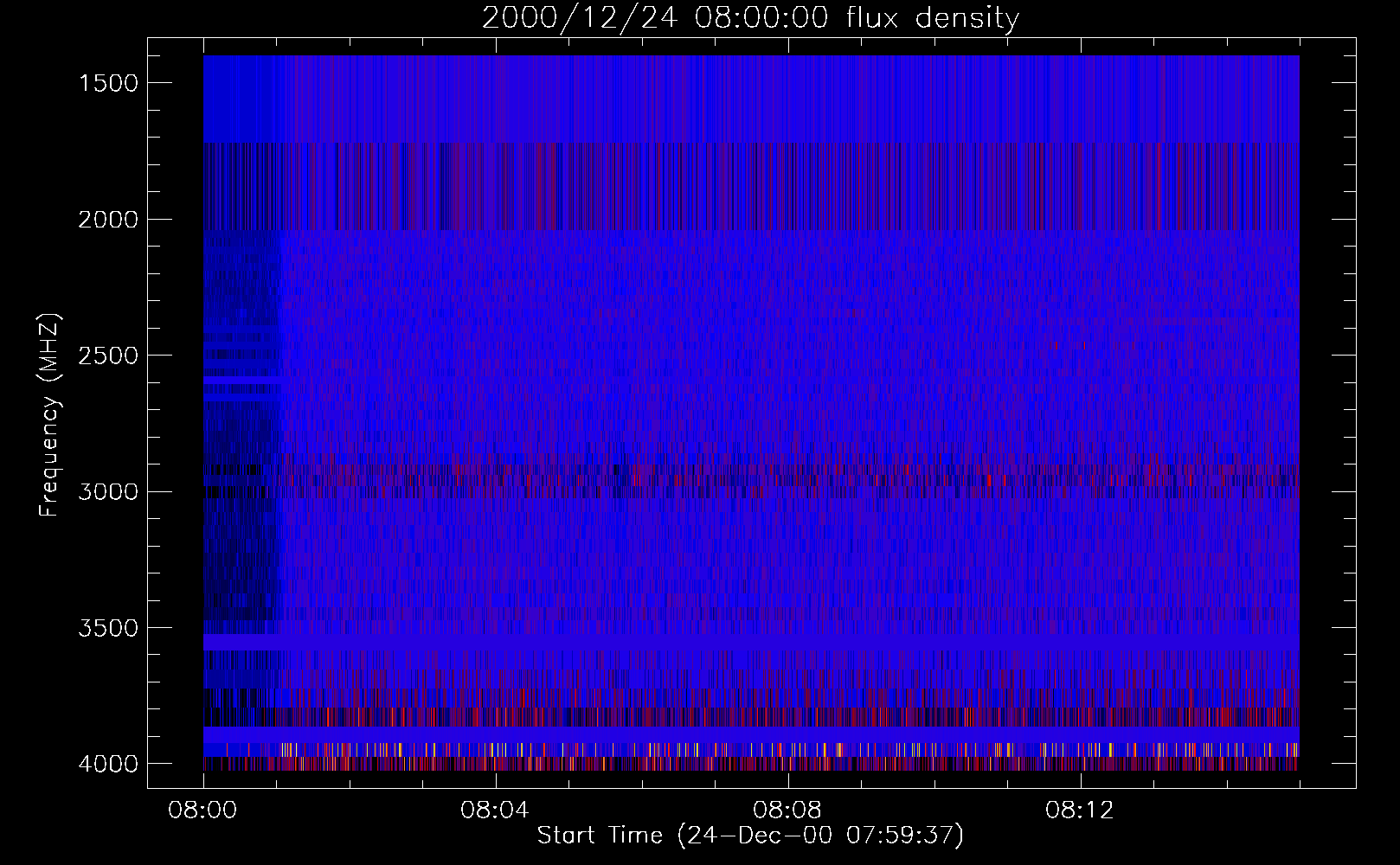
Task: Click the 2500 frequency tick label
Action: (x=108, y=356)
